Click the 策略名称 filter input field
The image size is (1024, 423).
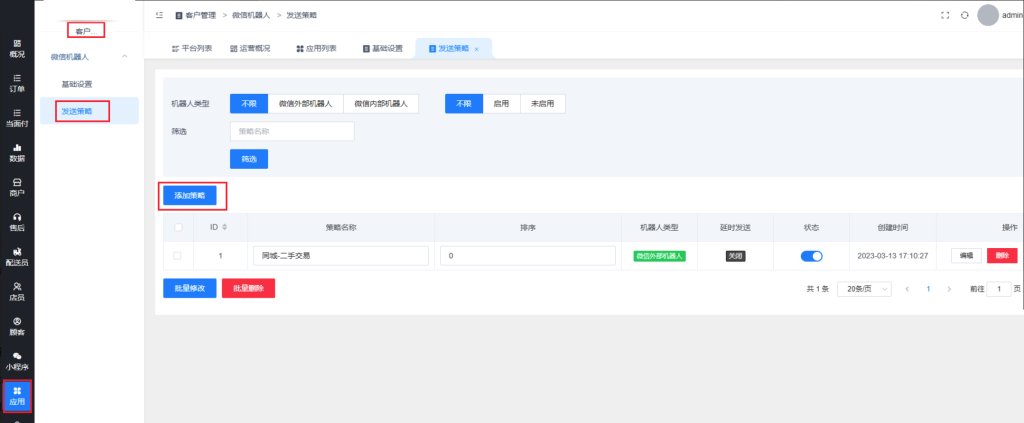click(x=291, y=131)
